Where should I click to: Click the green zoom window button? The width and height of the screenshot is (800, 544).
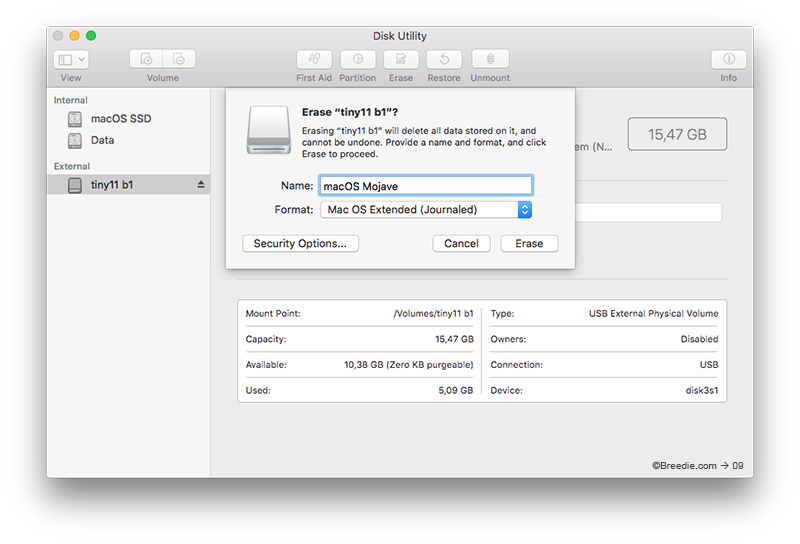pyautogui.click(x=91, y=35)
